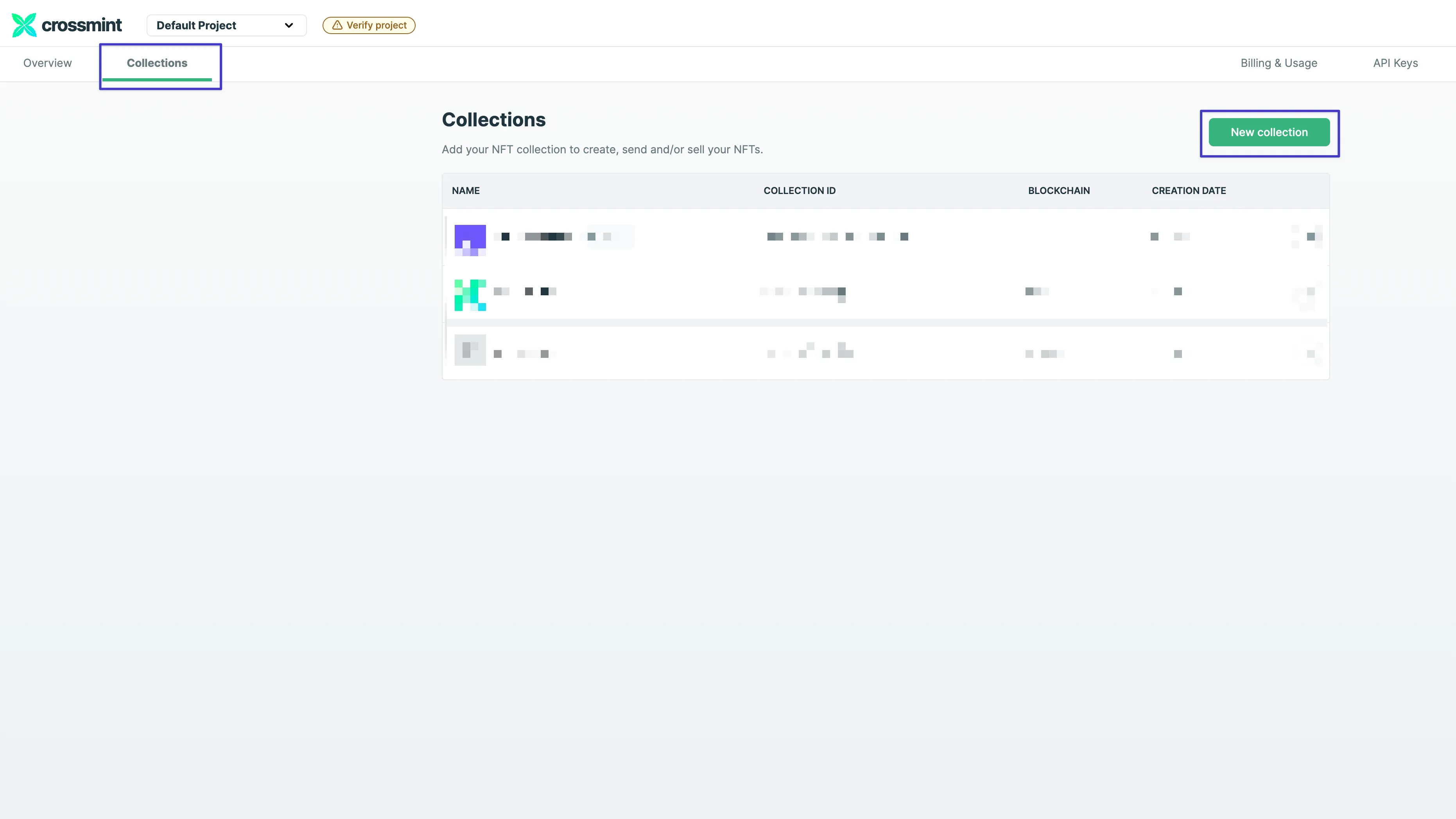1456x819 pixels.
Task: Open Billing & Usage
Action: [x=1279, y=63]
